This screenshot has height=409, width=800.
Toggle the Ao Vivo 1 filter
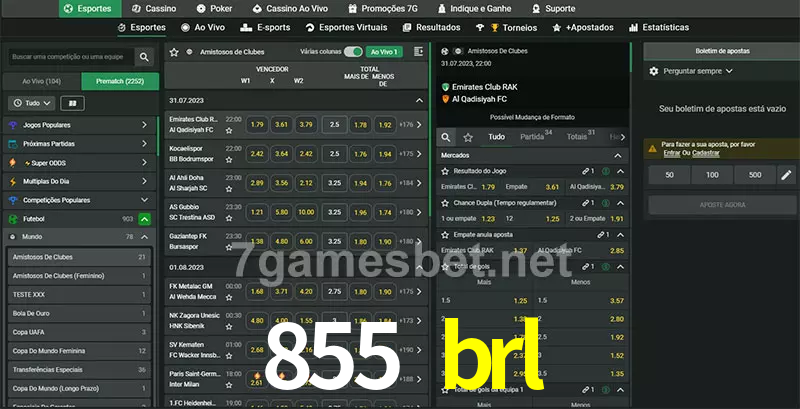(383, 51)
